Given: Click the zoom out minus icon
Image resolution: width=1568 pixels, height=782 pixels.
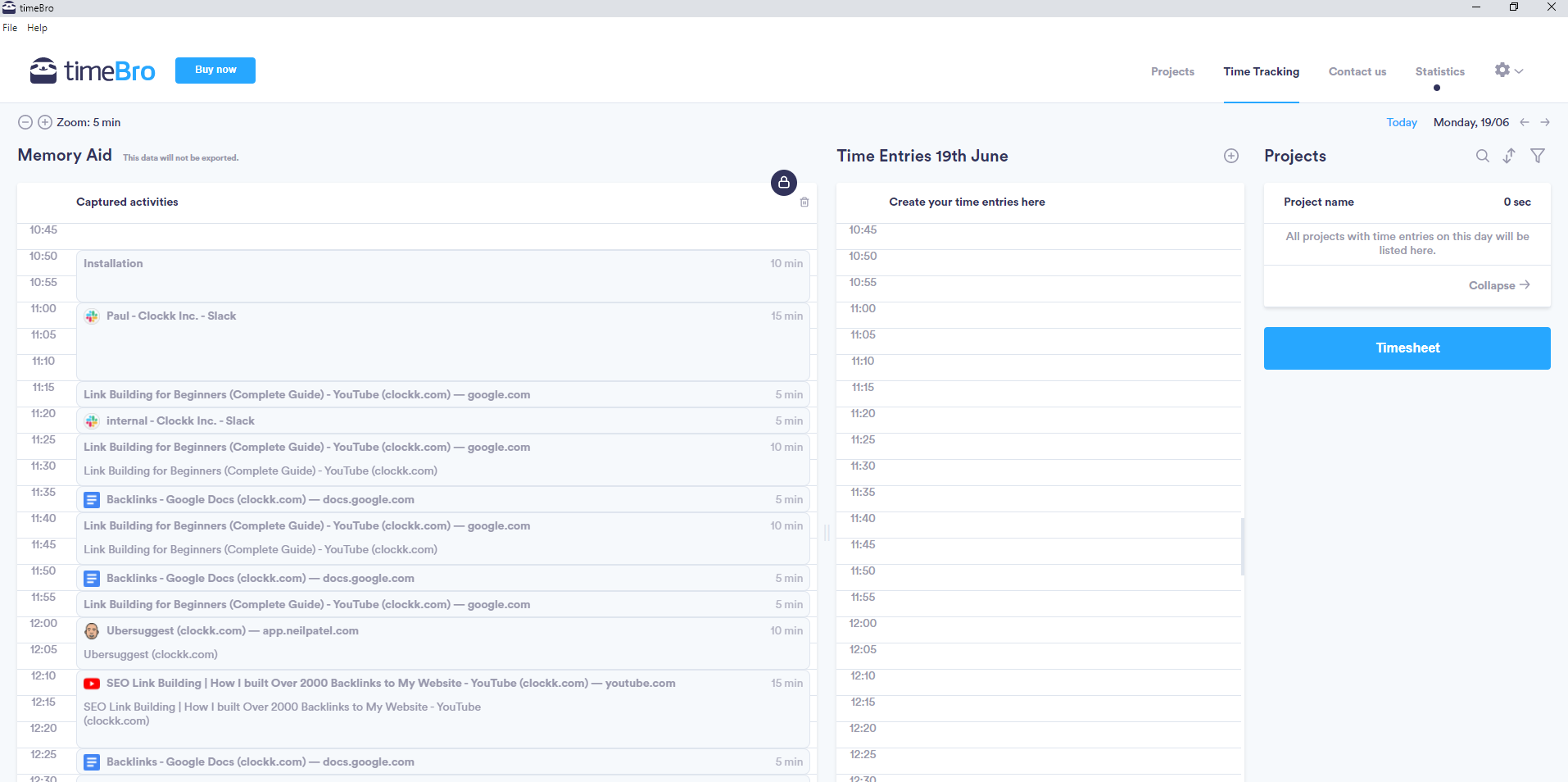Looking at the screenshot, I should [x=25, y=122].
